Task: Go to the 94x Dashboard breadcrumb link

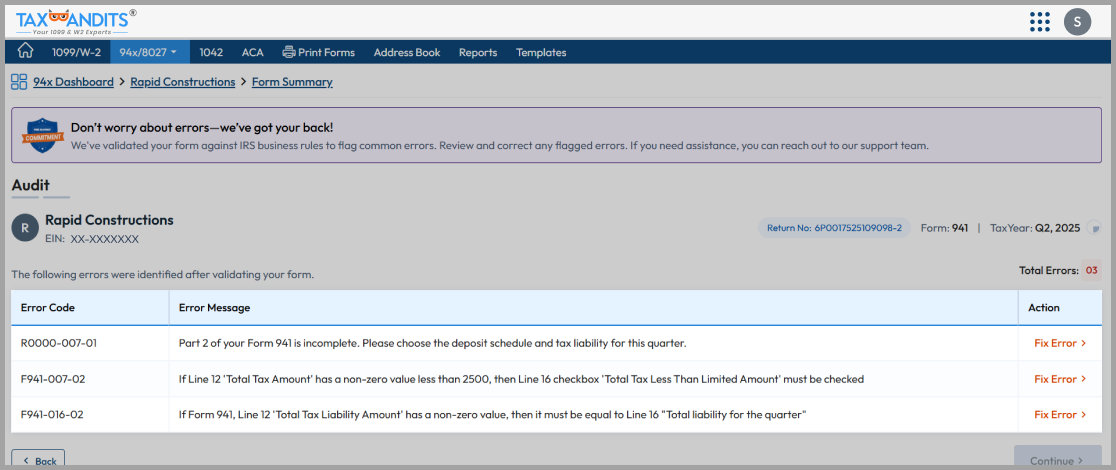Action: pyautogui.click(x=73, y=82)
